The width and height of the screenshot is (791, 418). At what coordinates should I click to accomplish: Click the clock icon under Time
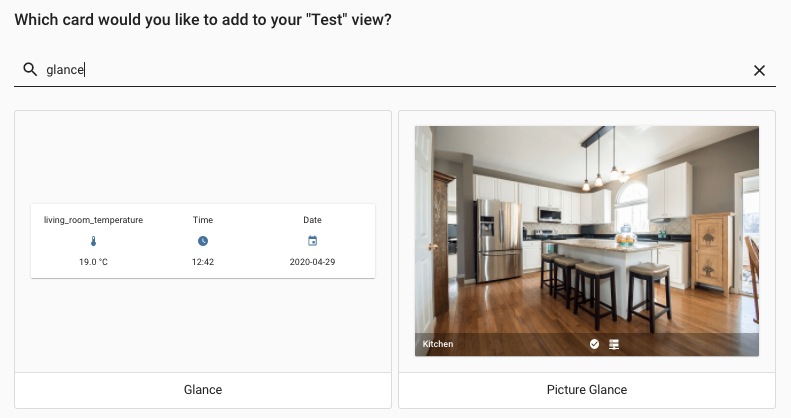click(x=203, y=241)
